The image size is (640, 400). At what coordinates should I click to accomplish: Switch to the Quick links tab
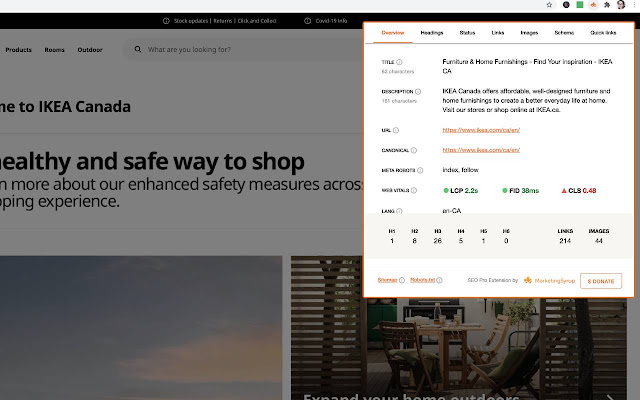pos(603,33)
